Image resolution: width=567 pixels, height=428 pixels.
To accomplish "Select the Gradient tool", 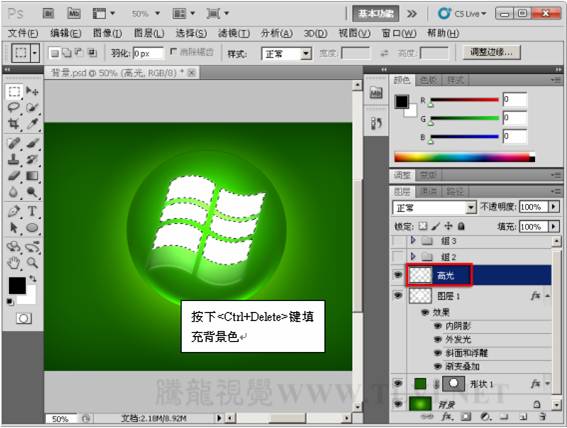I will pos(32,176).
